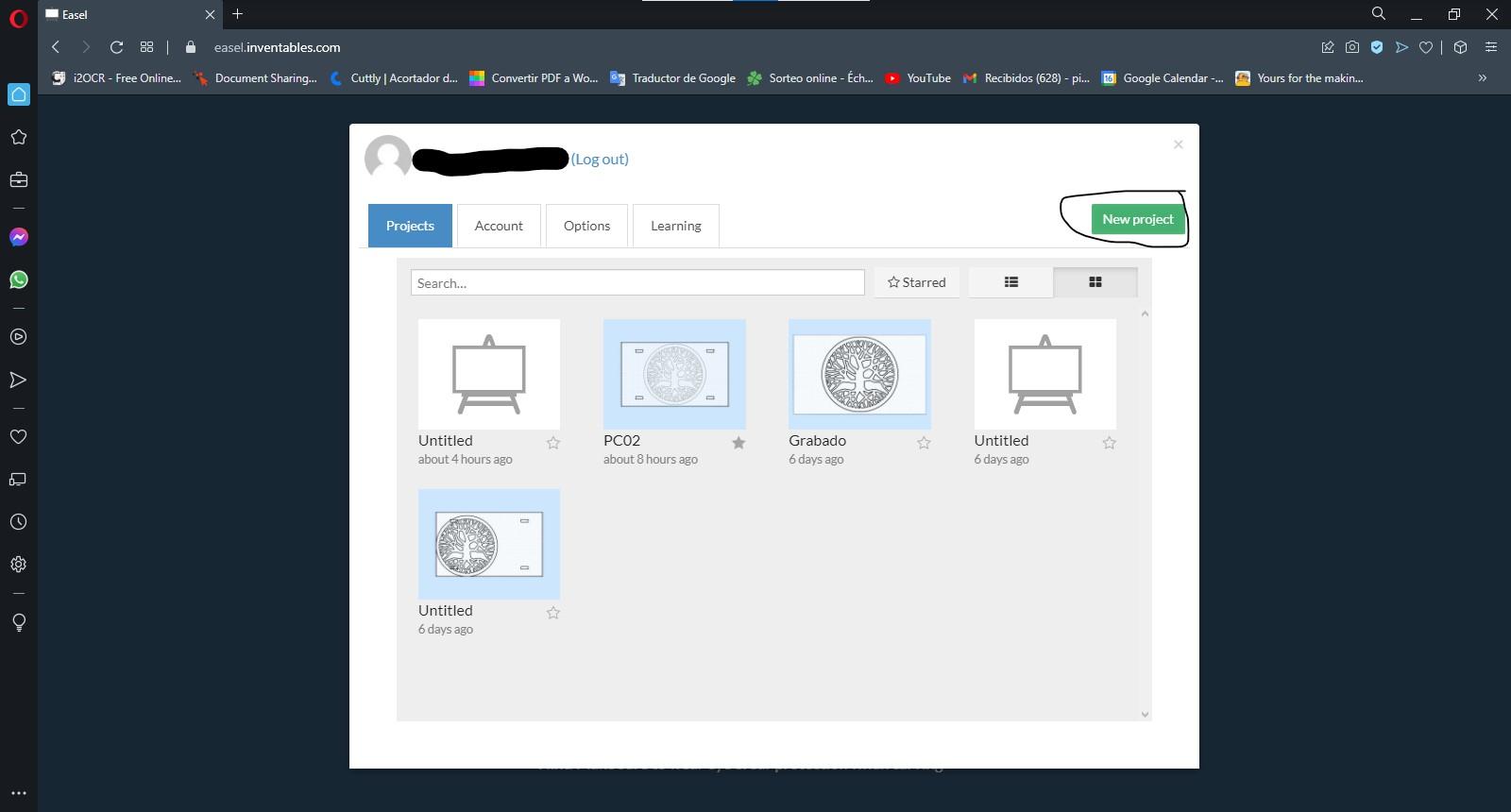Open the Convertir PDF a Word bookmark
The height and width of the screenshot is (812, 1511).
(x=534, y=78)
